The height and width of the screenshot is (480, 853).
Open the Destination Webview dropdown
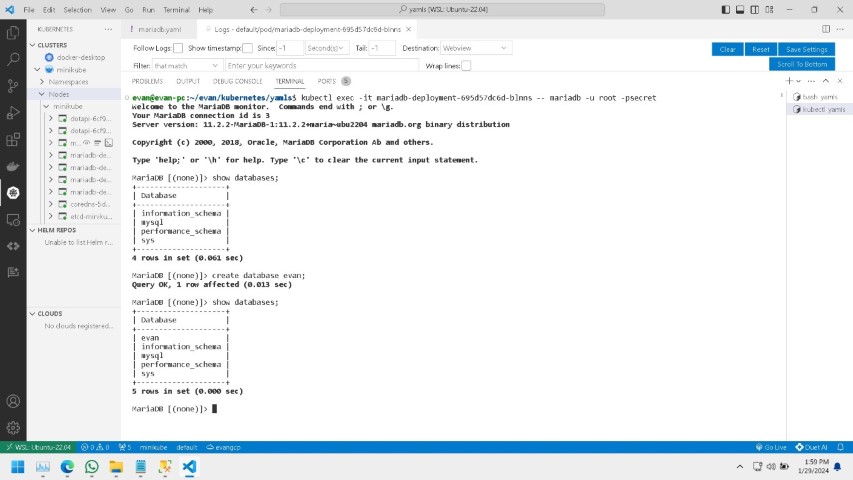point(475,48)
